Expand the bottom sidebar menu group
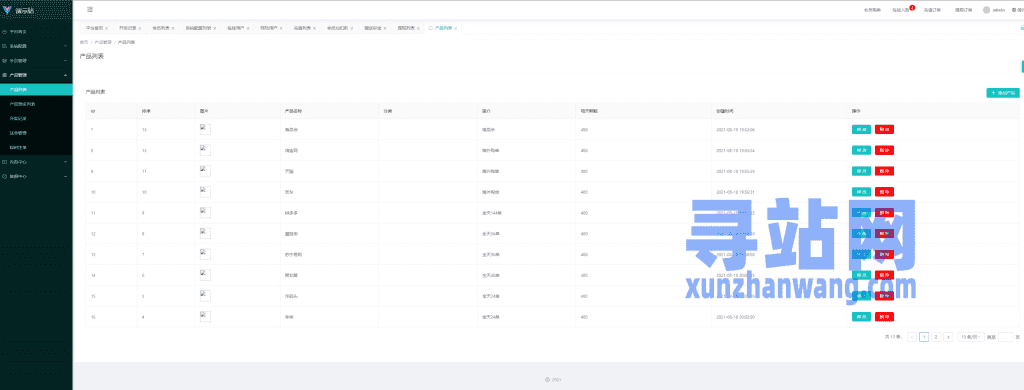 tap(36, 176)
